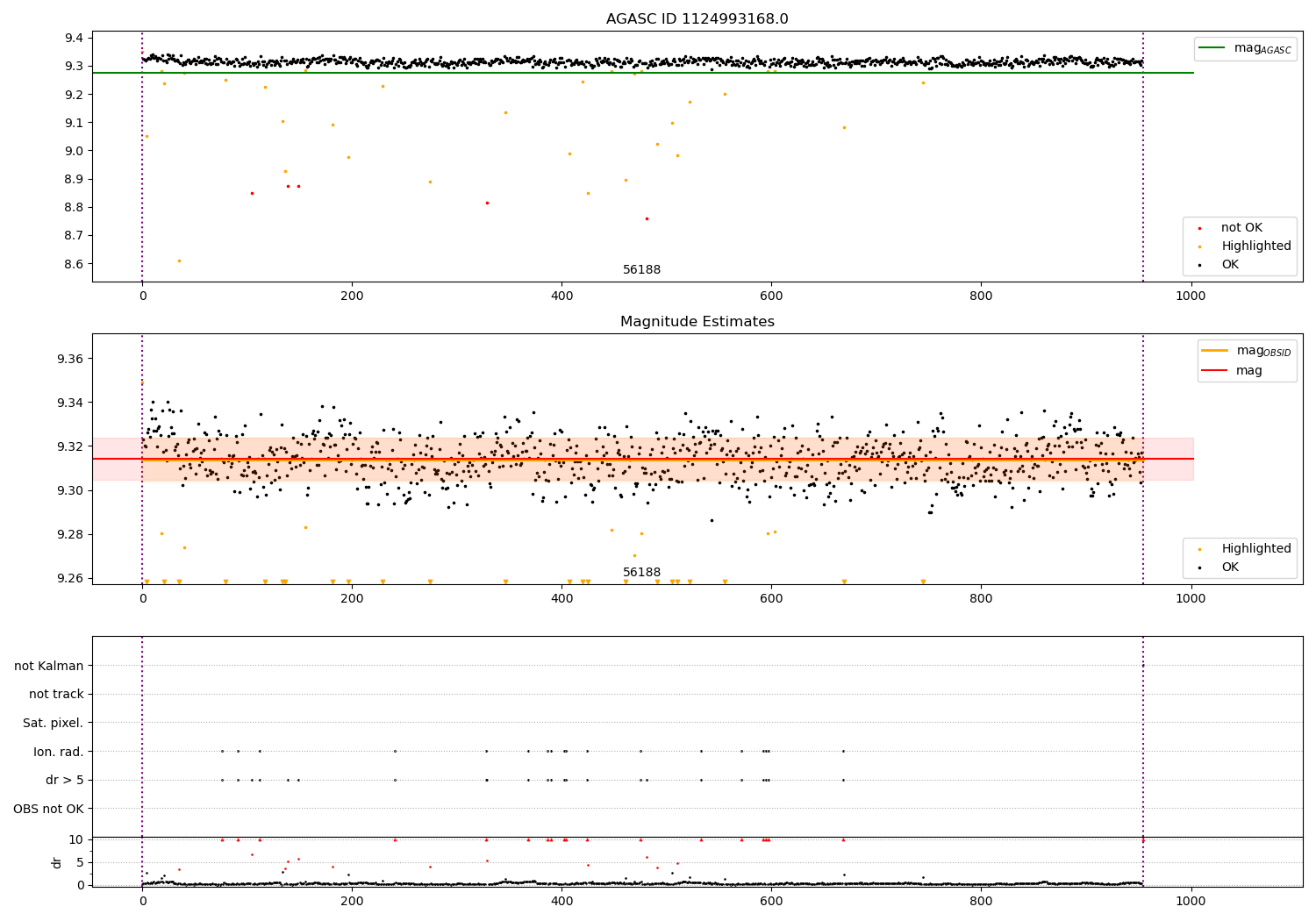Image resolution: width=1316 pixels, height=921 pixels.
Task: Click the 'not track' row label
Action: point(56,695)
